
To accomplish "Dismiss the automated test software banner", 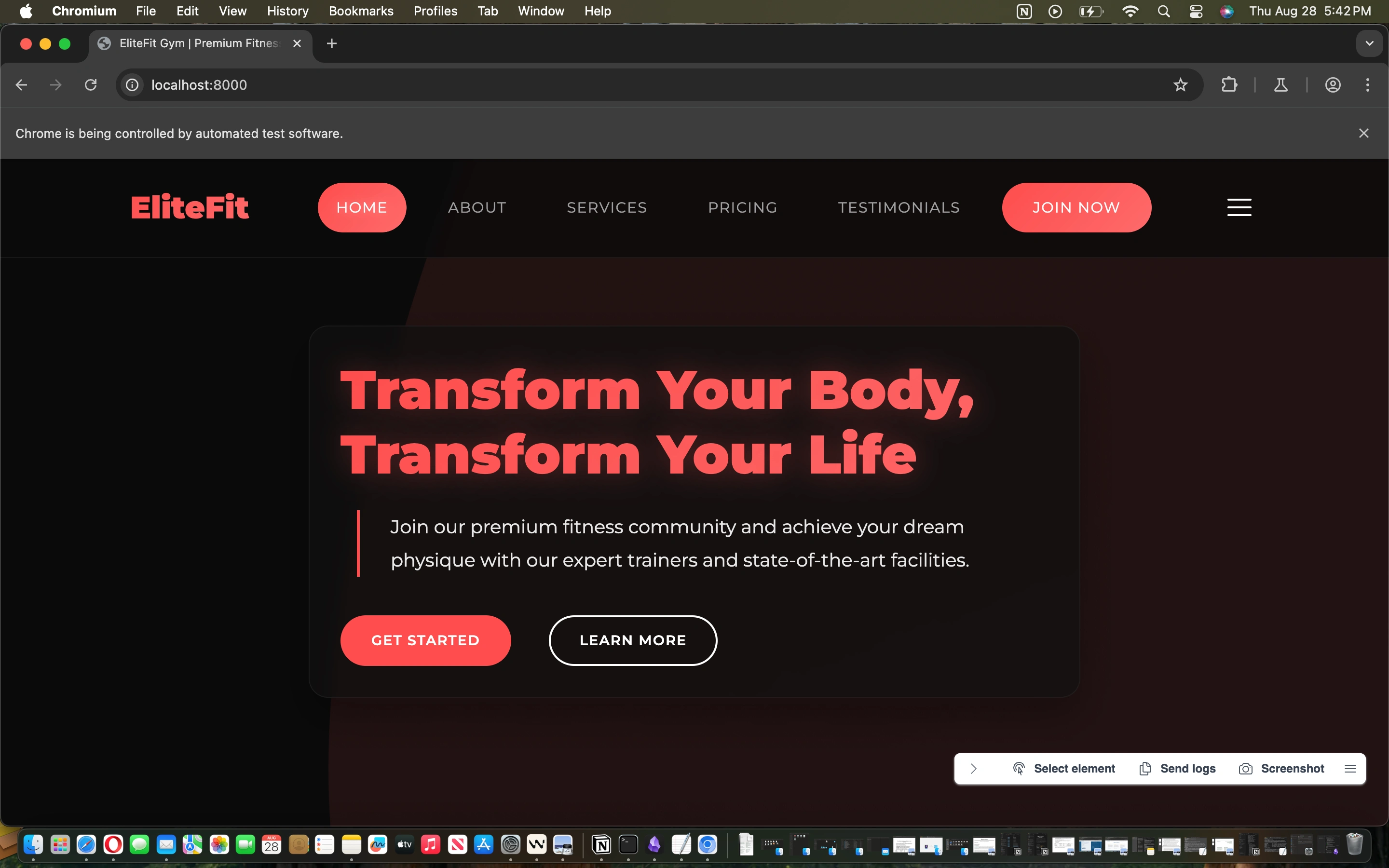I will (1364, 133).
